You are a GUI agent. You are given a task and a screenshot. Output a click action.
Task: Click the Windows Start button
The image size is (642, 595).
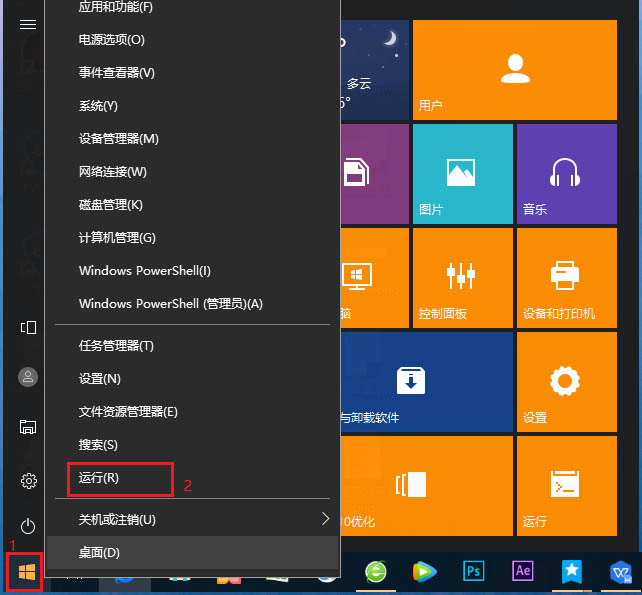pyautogui.click(x=27, y=571)
